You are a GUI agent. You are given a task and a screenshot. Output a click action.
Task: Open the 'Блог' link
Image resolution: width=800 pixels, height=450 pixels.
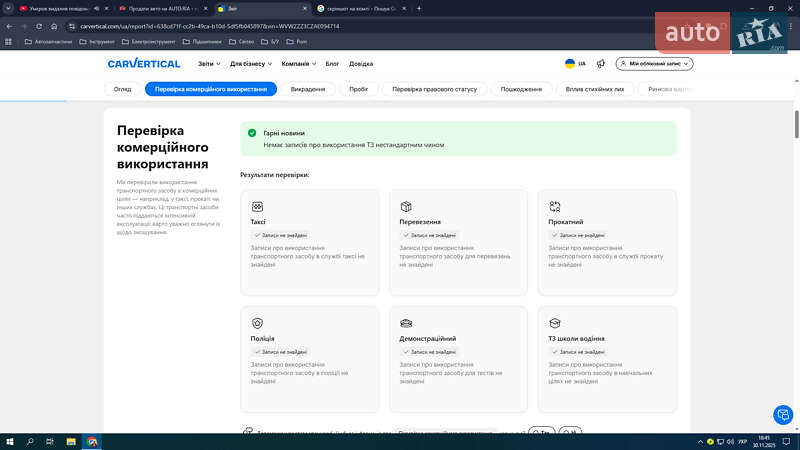click(332, 64)
